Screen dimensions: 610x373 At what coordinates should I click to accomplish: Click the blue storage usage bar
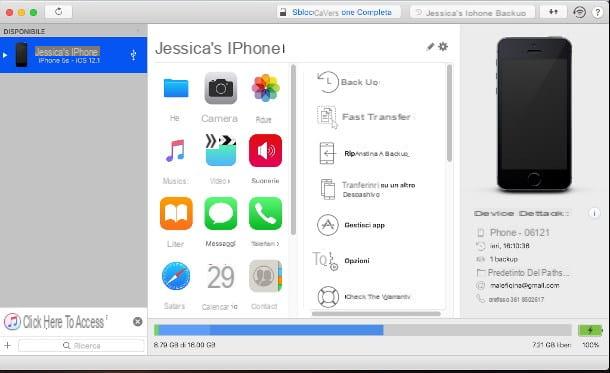[x=269, y=330]
